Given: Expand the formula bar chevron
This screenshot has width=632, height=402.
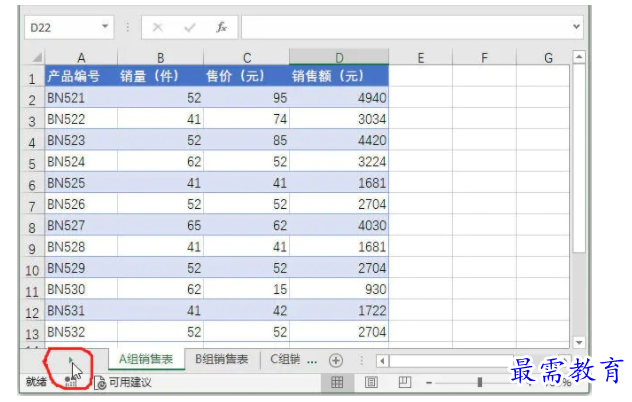Looking at the screenshot, I should [x=576, y=27].
